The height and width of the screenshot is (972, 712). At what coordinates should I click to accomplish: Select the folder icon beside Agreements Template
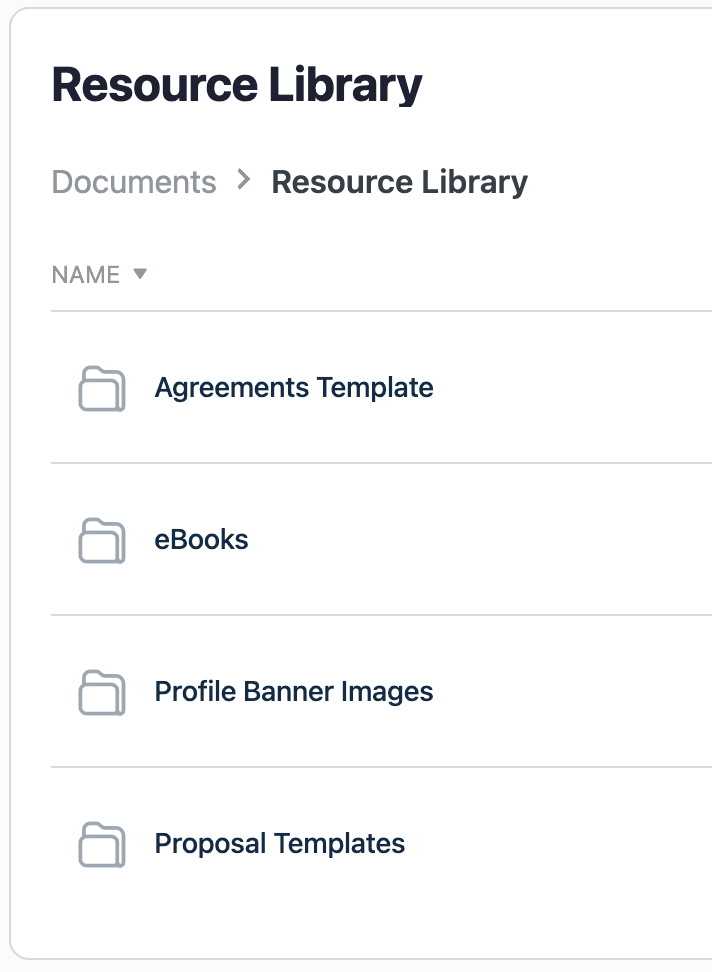click(x=100, y=389)
